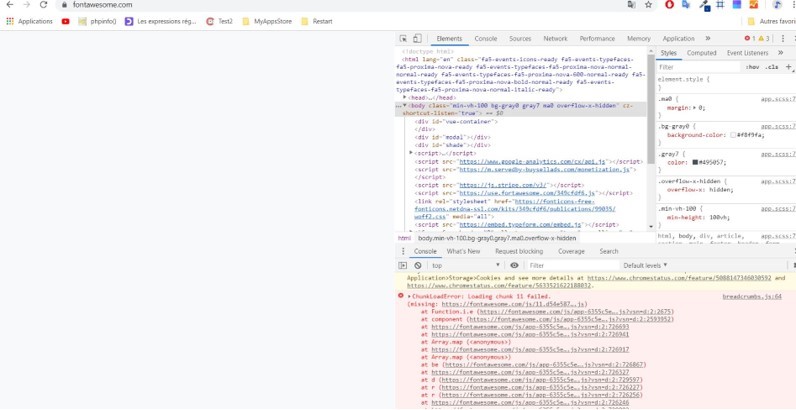Open the console drawer three-dot menu

point(403,252)
